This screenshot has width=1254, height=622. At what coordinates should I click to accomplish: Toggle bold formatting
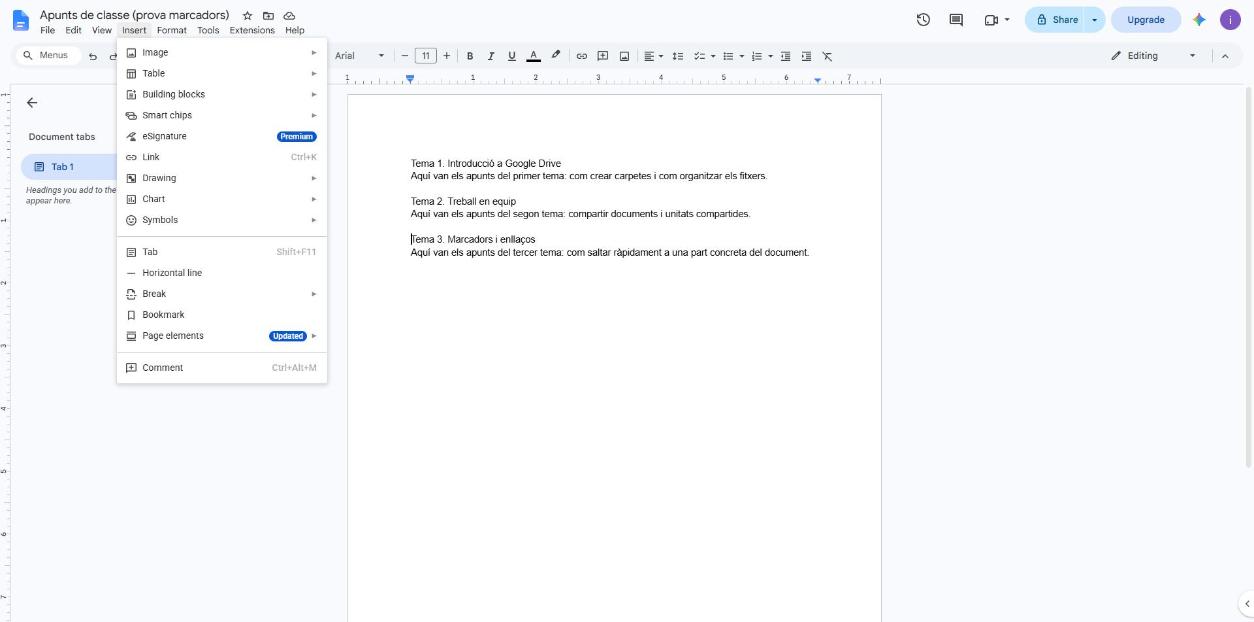[470, 56]
